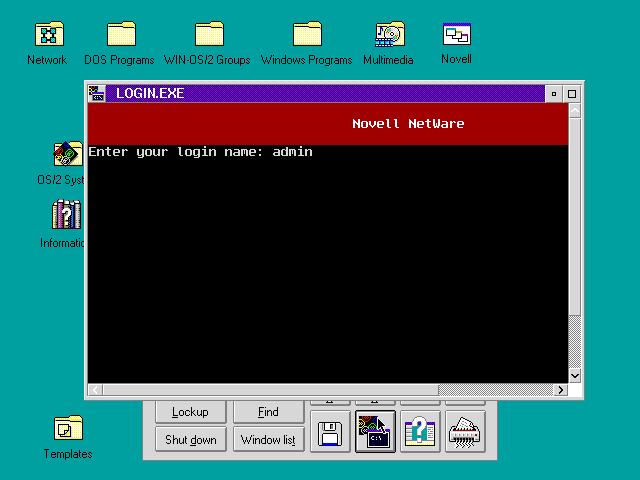This screenshot has height=480, width=640.
Task: Open drawer above command prompt icon
Action: 375,402
